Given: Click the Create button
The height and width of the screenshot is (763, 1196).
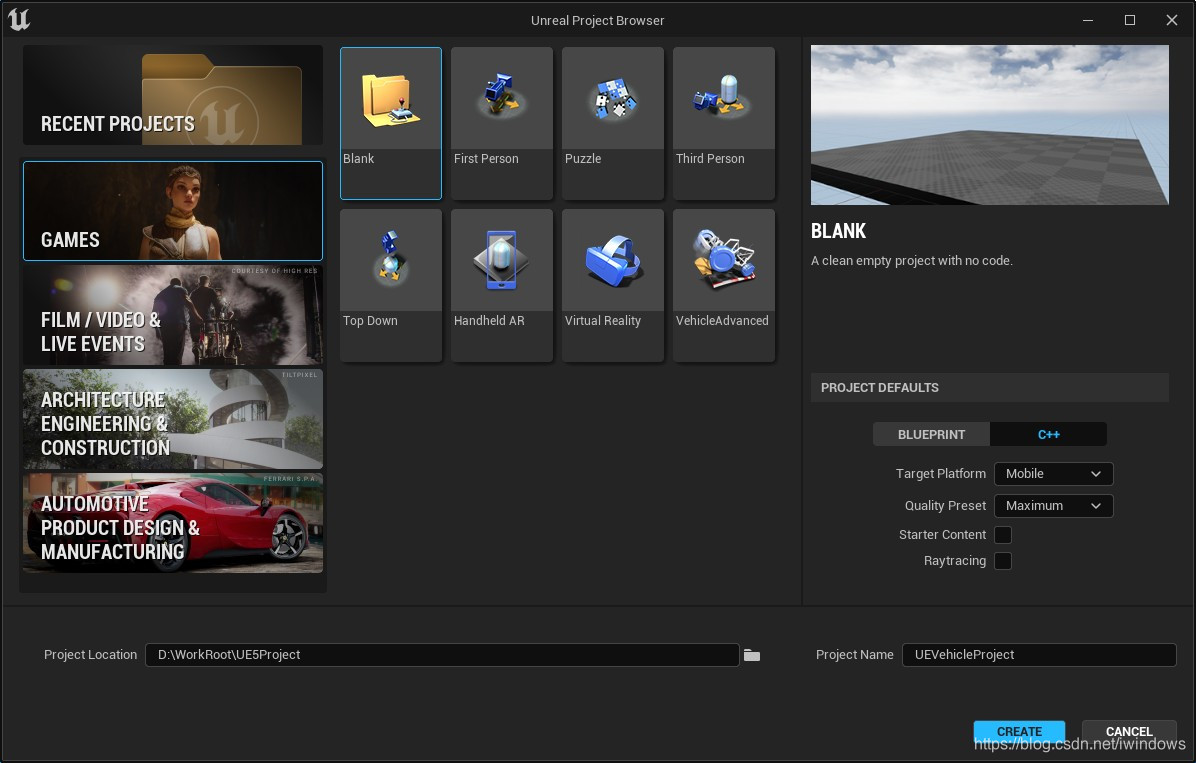Looking at the screenshot, I should tap(1019, 732).
